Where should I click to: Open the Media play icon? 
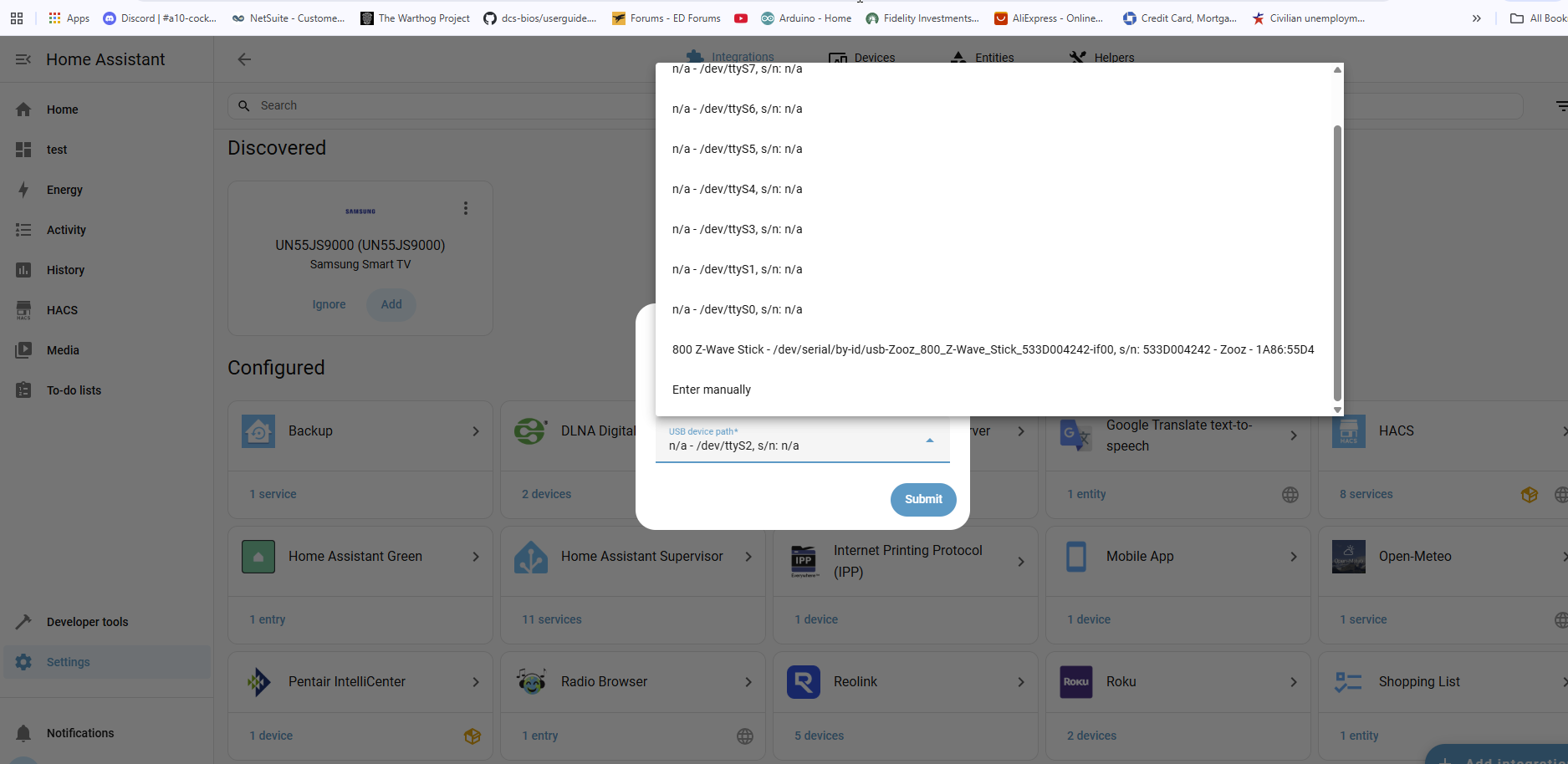click(23, 350)
